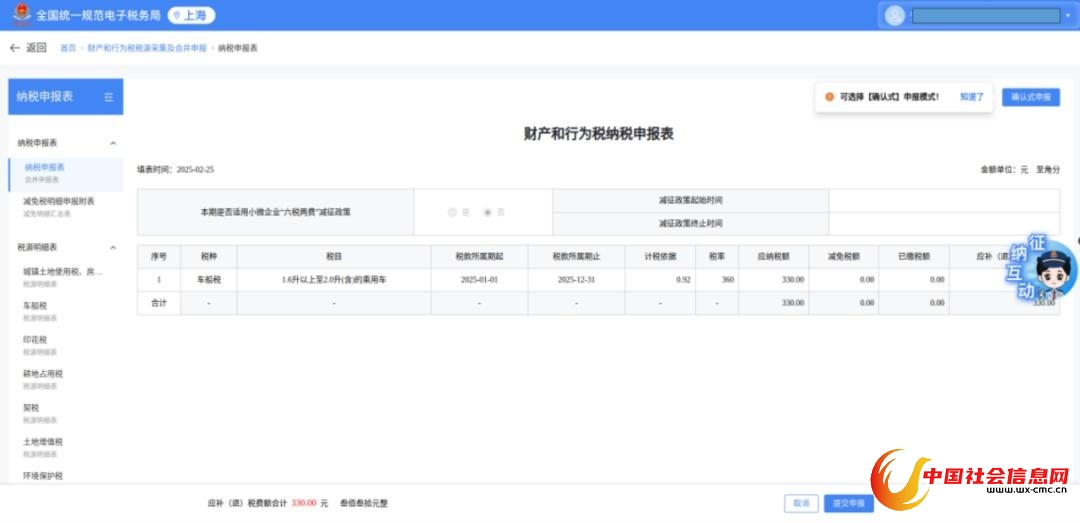Screen dimensions: 1080x523
Task: Click the 上海 location pin badge
Action: (191, 15)
